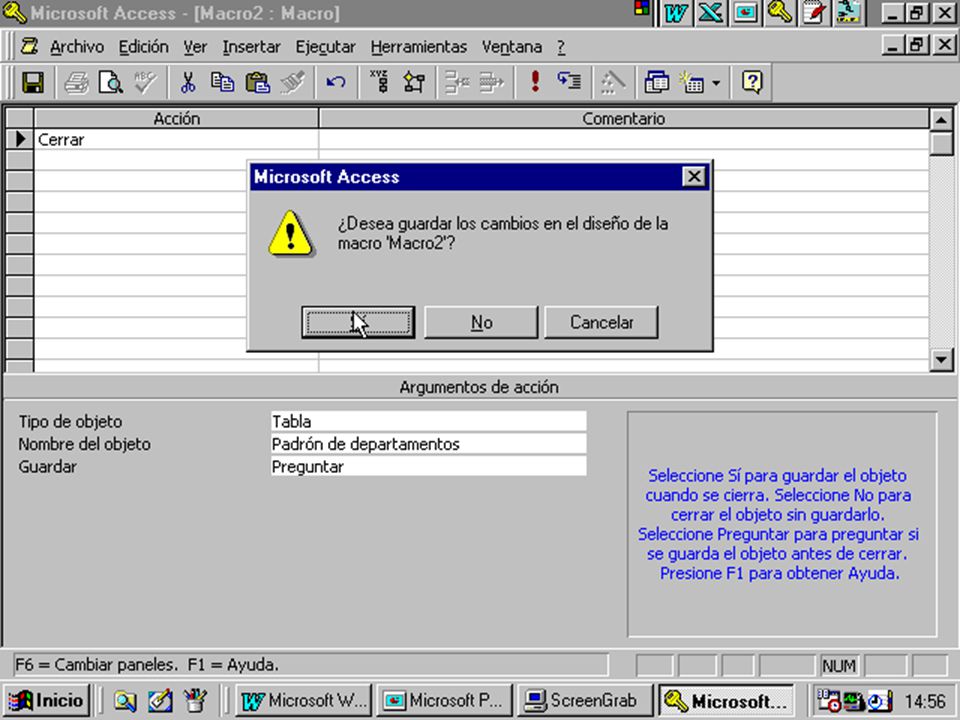Screen dimensions: 960x720
Task: Click the Access key icon in Office shortcut bar
Action: [780, 13]
